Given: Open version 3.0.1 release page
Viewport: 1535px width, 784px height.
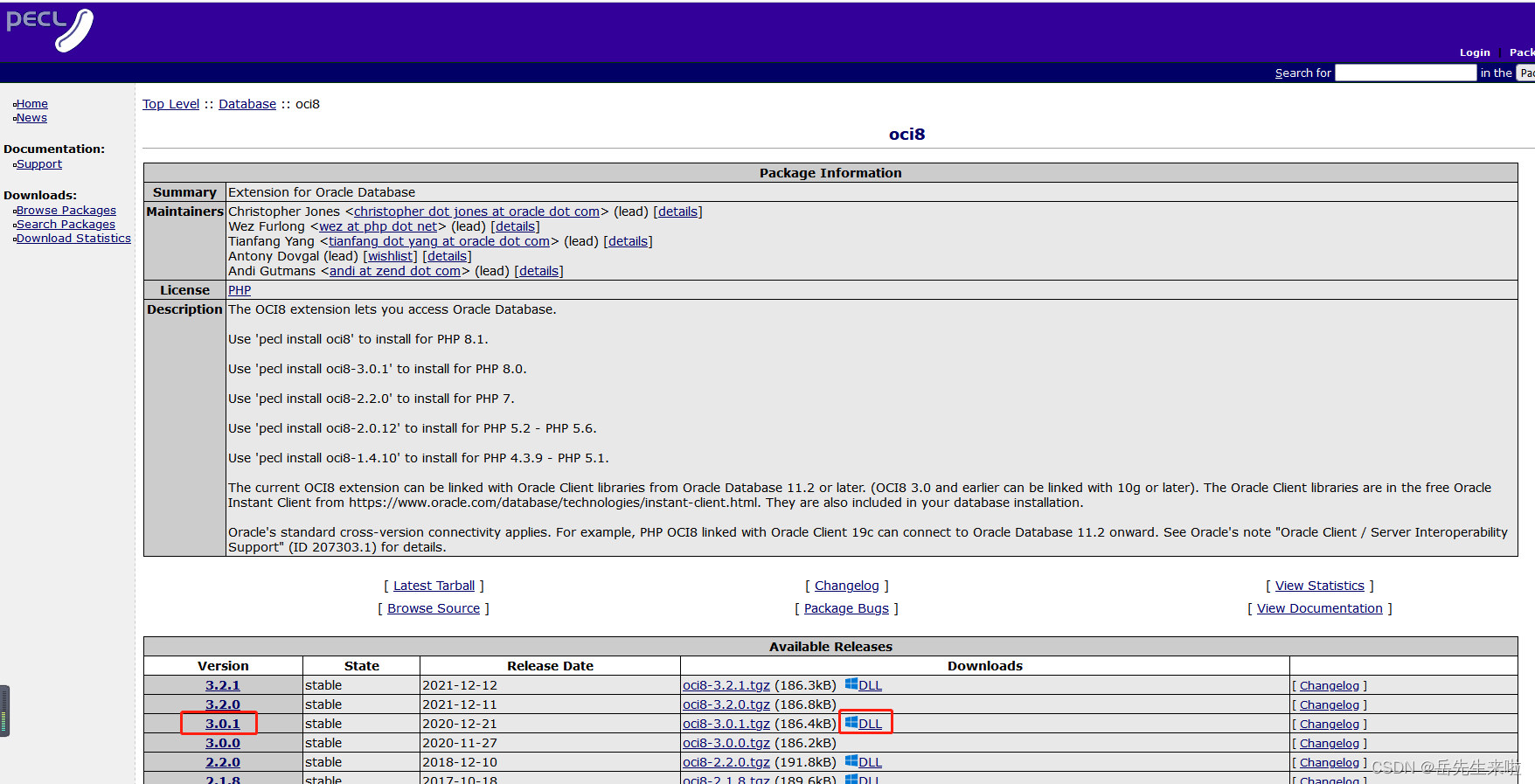Looking at the screenshot, I should [x=223, y=724].
